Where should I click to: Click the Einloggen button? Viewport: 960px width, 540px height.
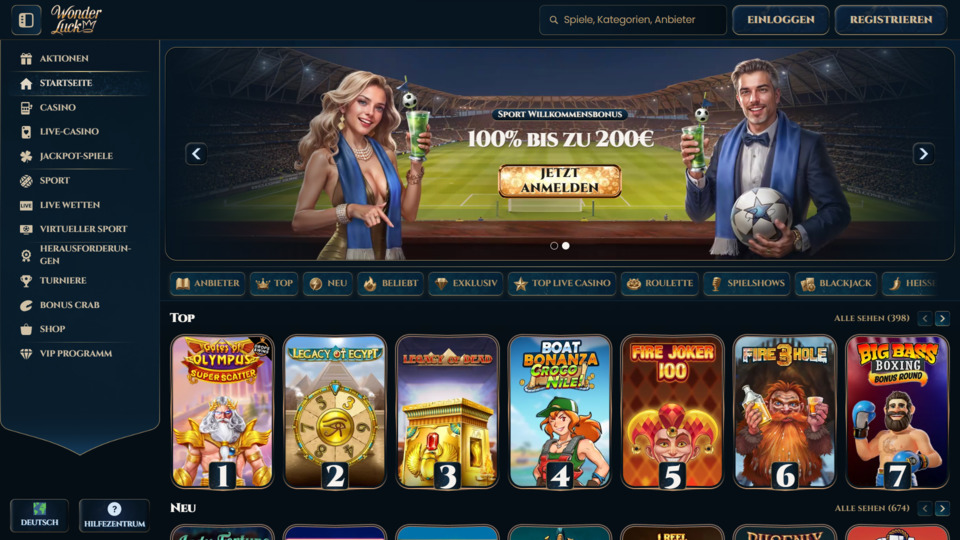point(781,20)
